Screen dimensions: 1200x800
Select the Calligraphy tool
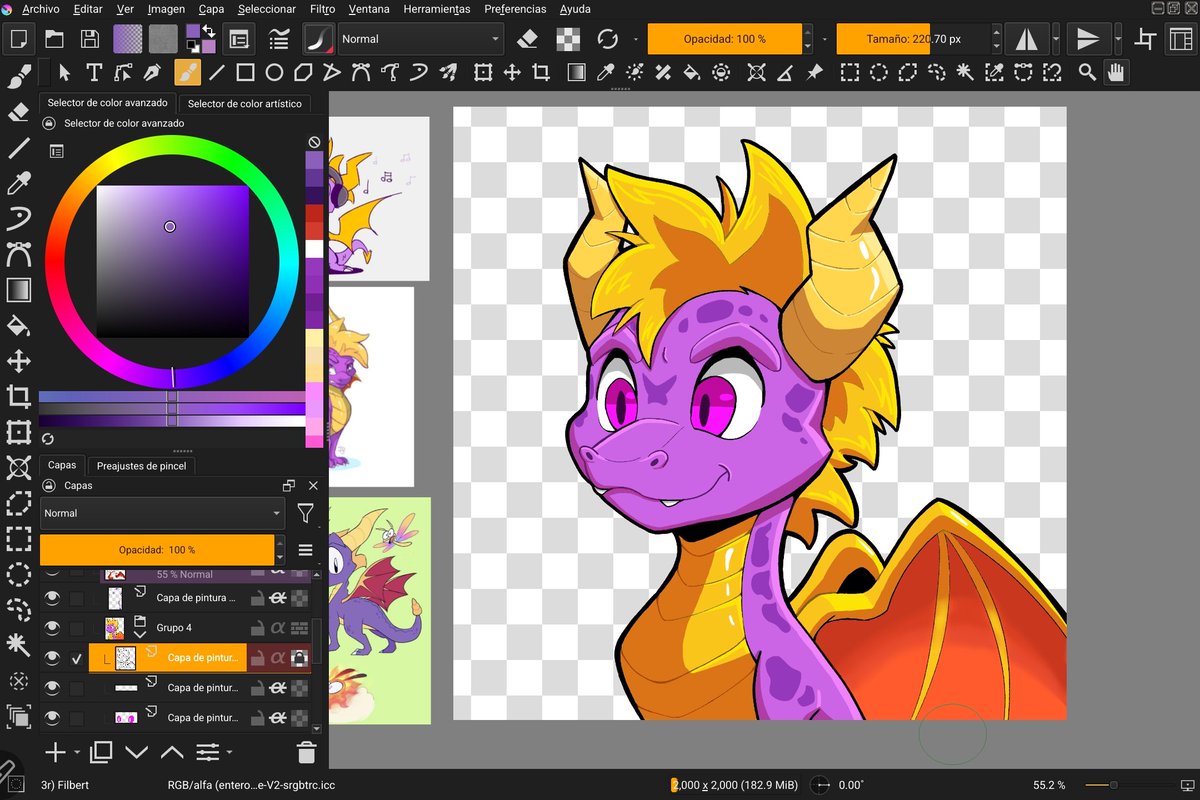[153, 72]
